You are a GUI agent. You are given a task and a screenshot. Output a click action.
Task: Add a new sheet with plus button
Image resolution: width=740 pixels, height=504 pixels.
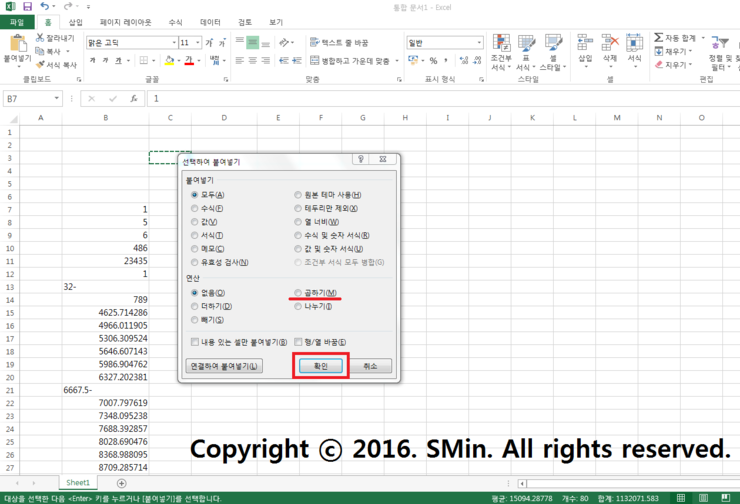coord(121,483)
